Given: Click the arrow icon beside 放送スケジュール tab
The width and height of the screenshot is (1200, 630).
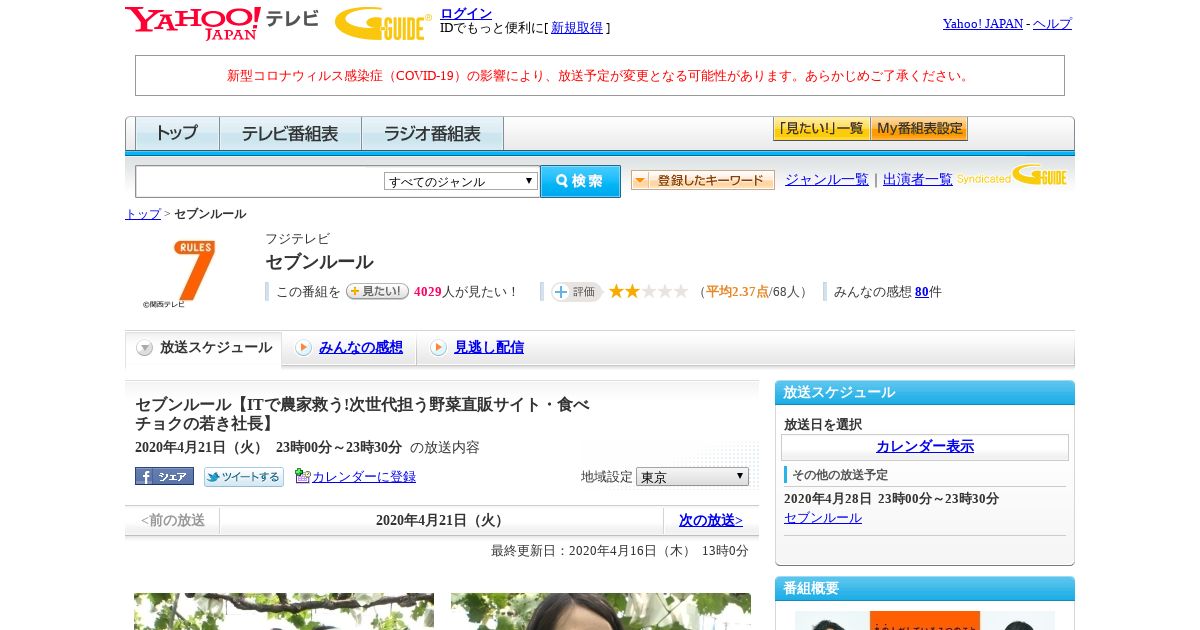Looking at the screenshot, I should tap(145, 348).
